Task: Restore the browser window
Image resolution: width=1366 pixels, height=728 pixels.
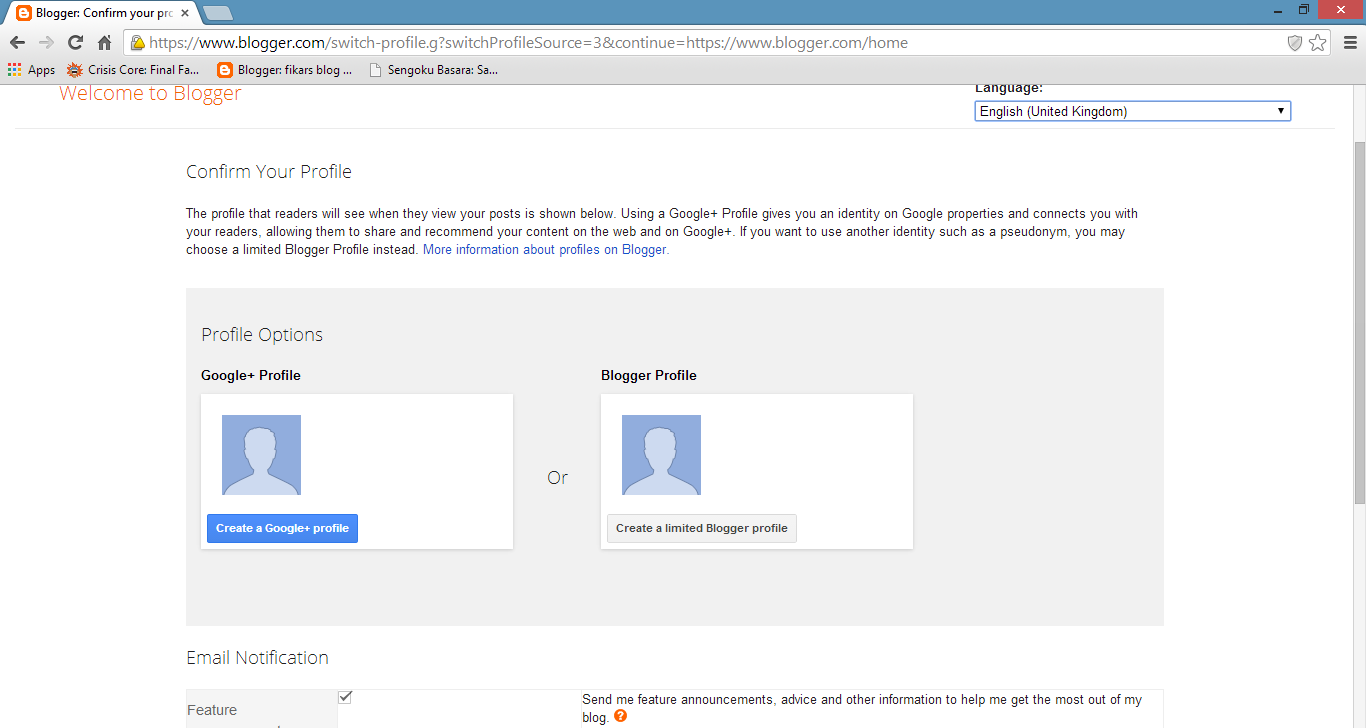Action: [1304, 9]
